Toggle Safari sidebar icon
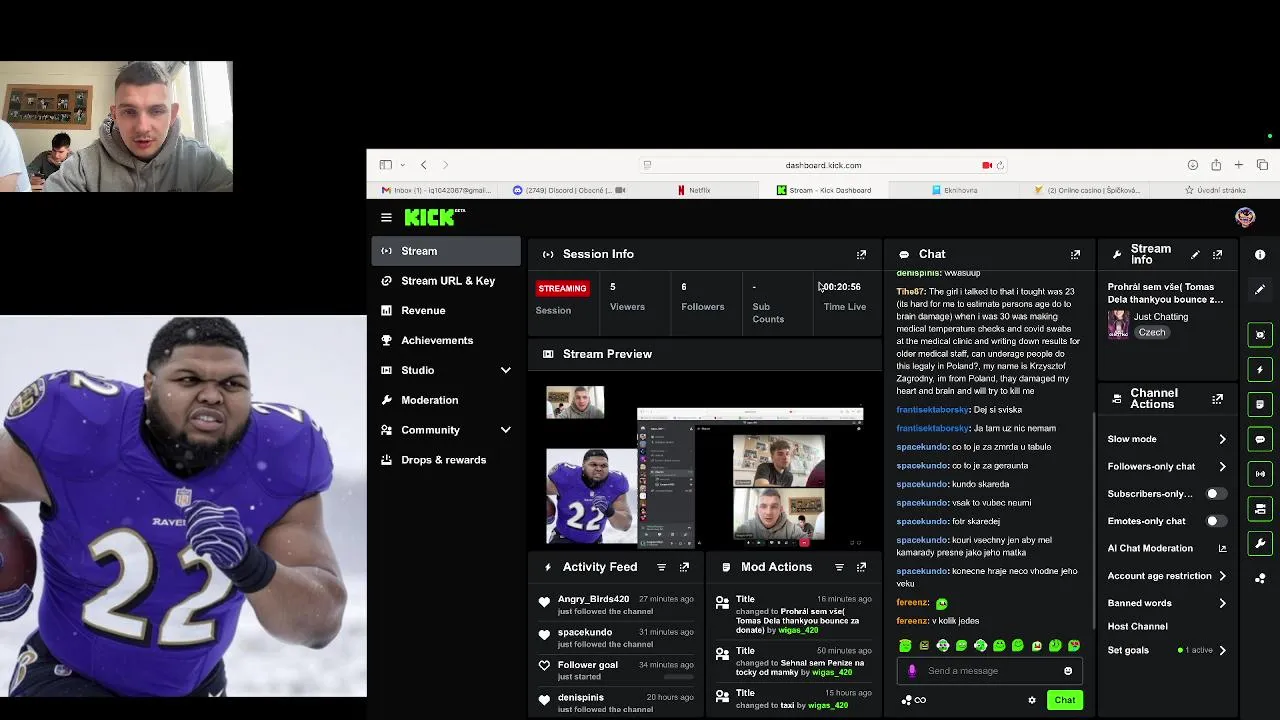The height and width of the screenshot is (720, 1280). point(385,165)
